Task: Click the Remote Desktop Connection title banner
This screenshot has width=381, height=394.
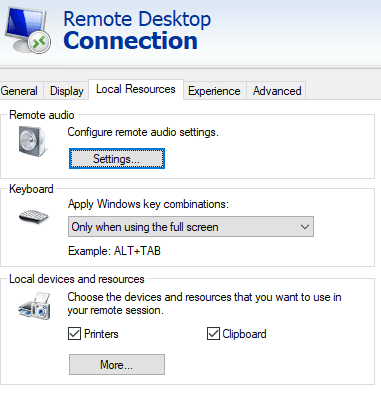Action: click(137, 30)
